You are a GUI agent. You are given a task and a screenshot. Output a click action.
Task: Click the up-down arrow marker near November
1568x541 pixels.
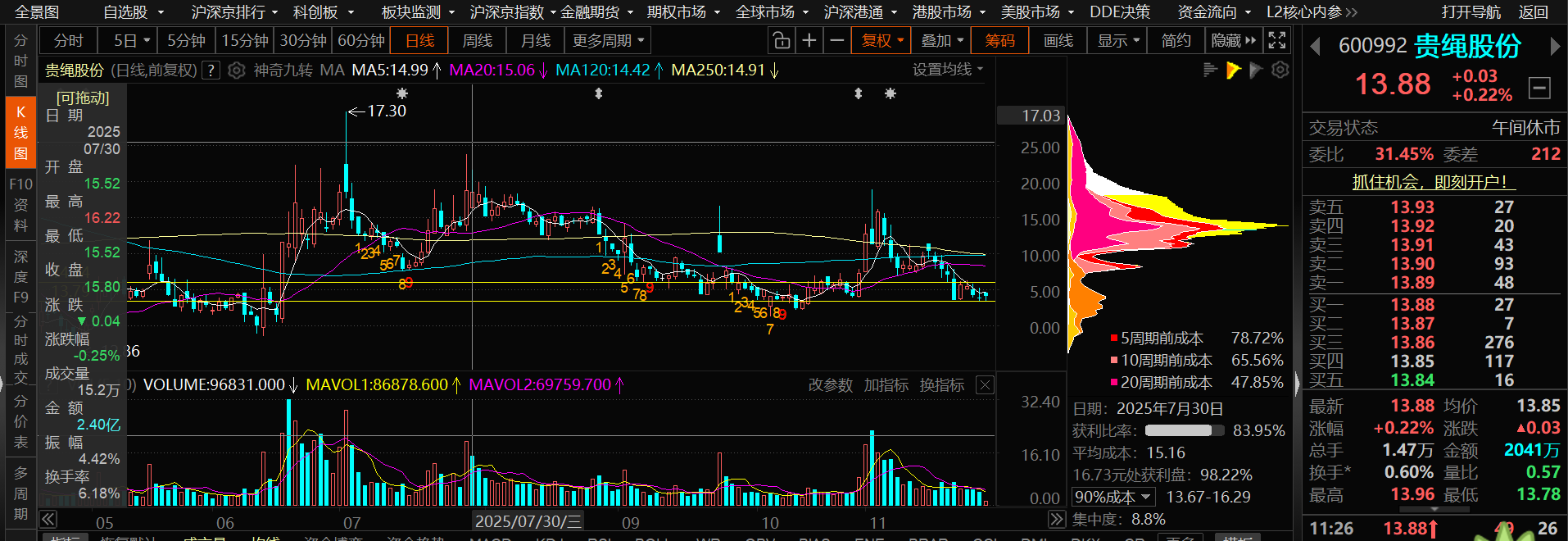click(x=859, y=93)
